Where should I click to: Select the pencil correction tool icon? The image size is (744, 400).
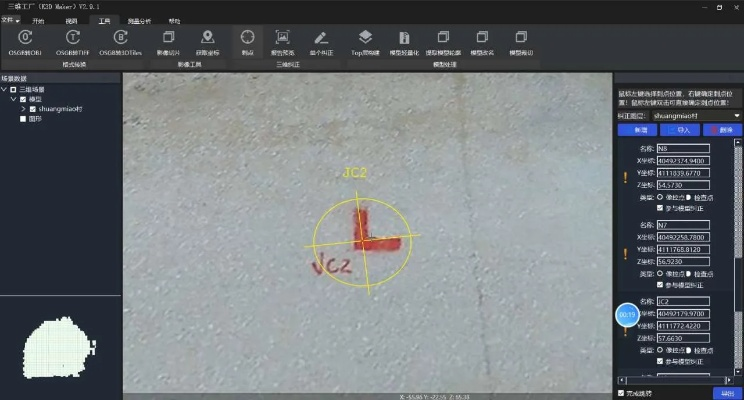pos(320,39)
